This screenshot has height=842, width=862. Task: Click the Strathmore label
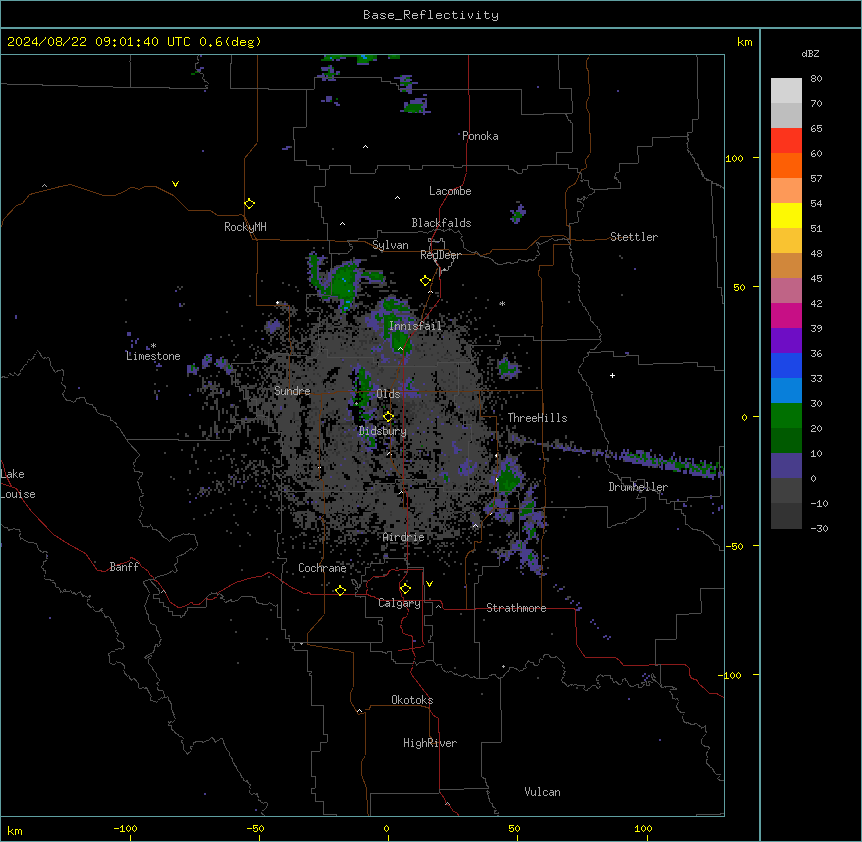(x=516, y=608)
